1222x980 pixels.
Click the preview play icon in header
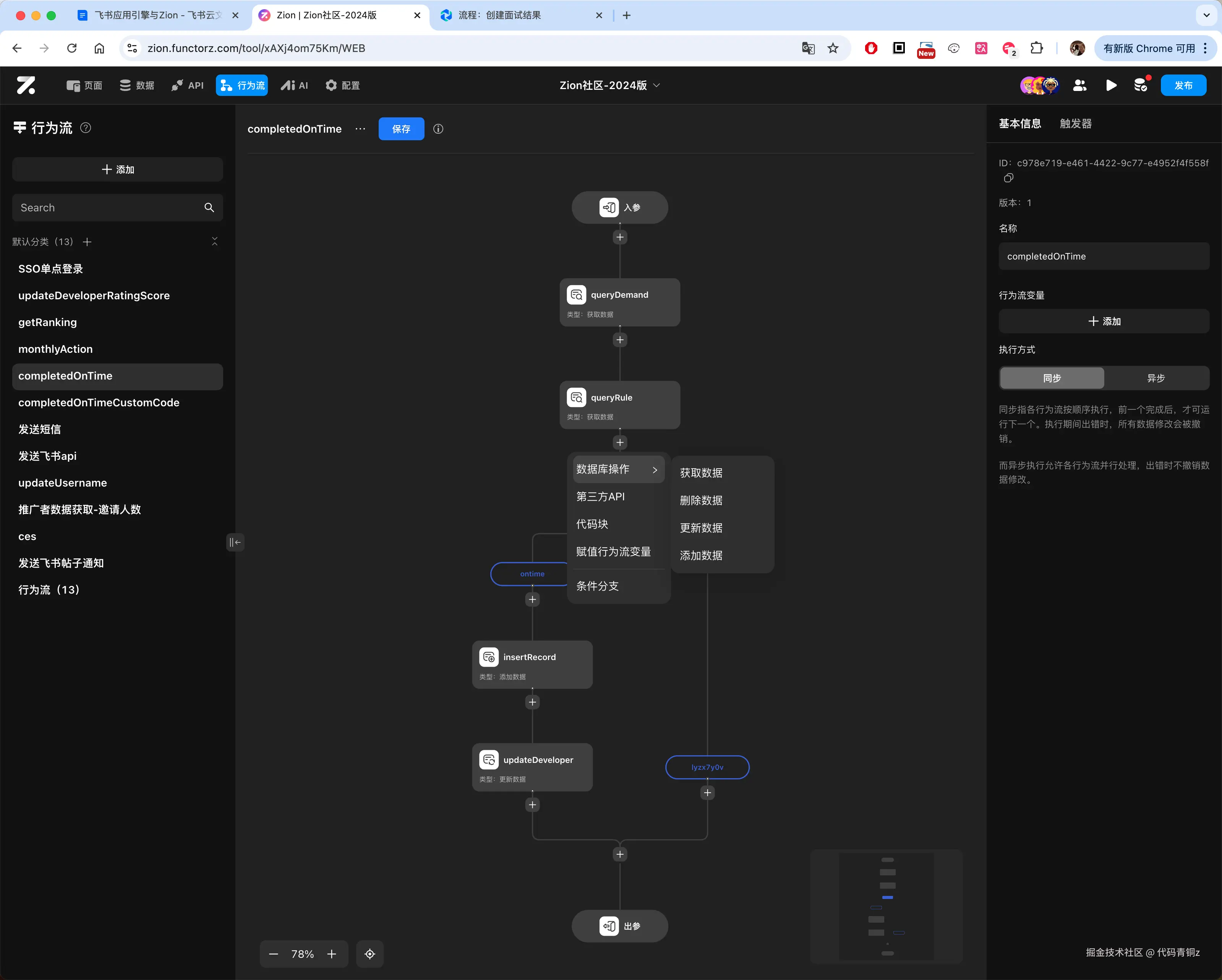click(1111, 86)
